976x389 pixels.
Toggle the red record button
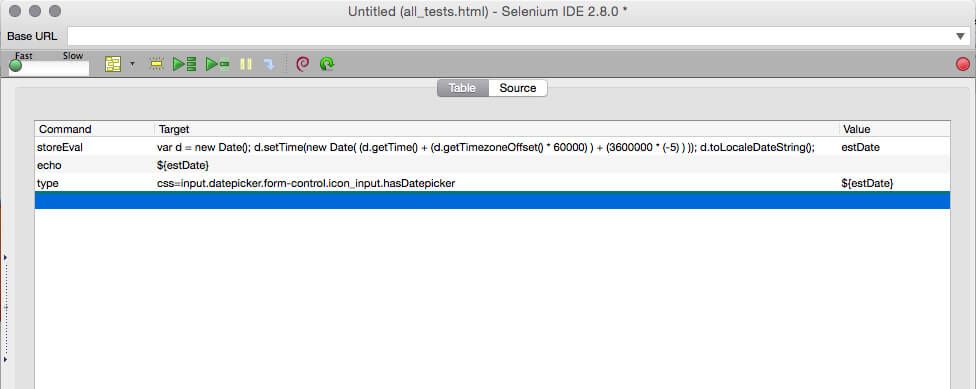point(963,64)
